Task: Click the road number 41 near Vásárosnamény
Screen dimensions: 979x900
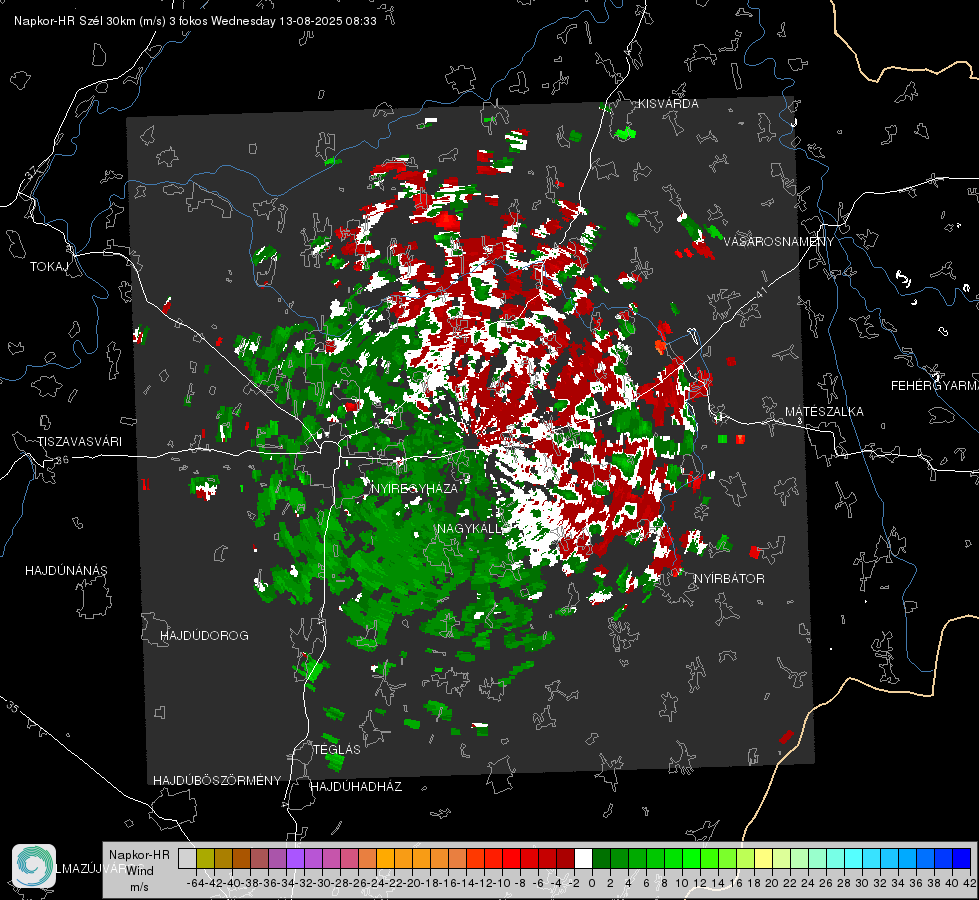Action: pyautogui.click(x=760, y=292)
